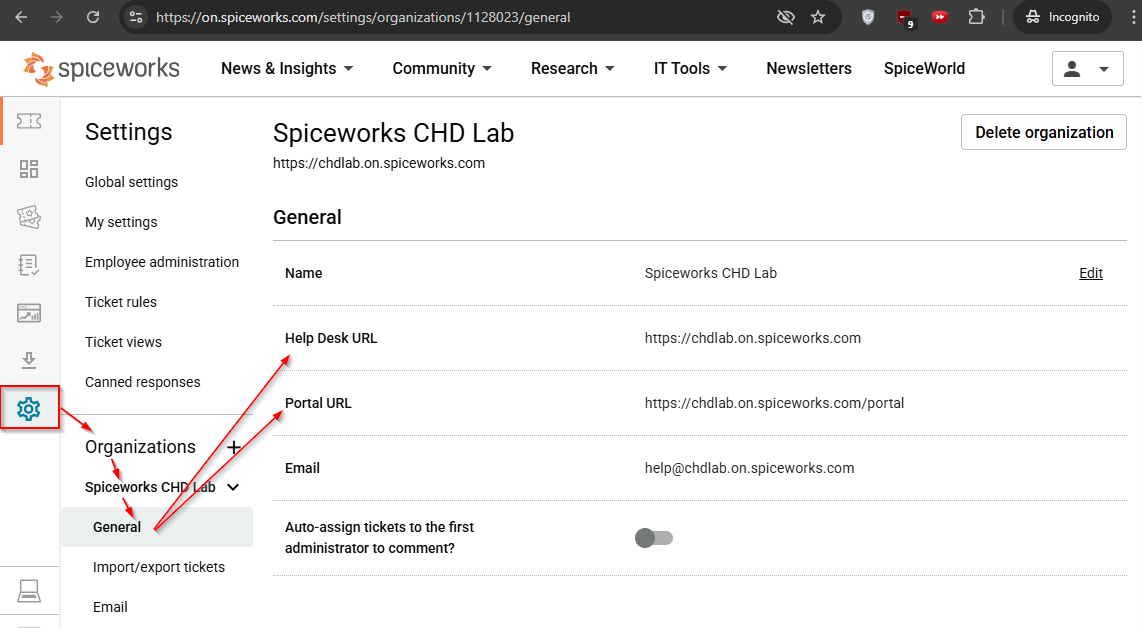This screenshot has height=628, width=1142.
Task: Open the browser extensions puzzle icon
Action: [x=977, y=17]
